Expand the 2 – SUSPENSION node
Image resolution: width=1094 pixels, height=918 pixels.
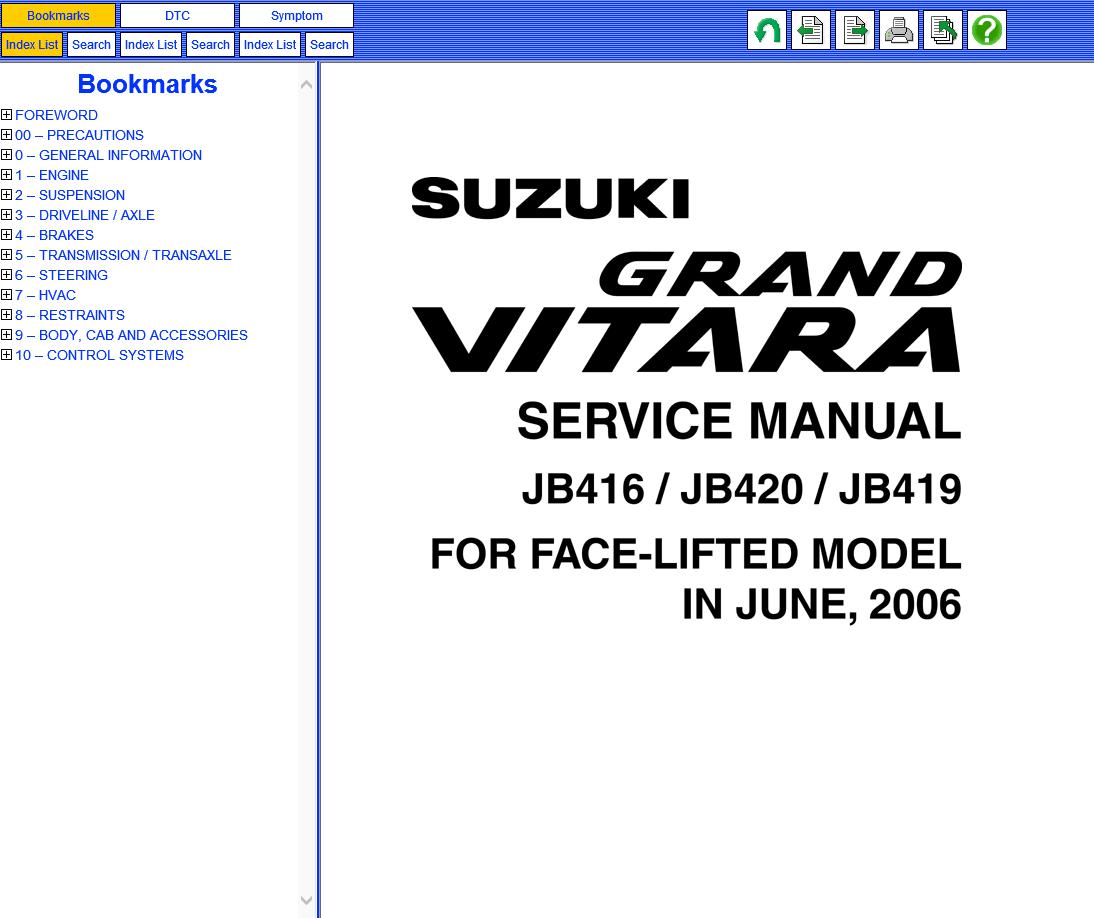point(6,195)
